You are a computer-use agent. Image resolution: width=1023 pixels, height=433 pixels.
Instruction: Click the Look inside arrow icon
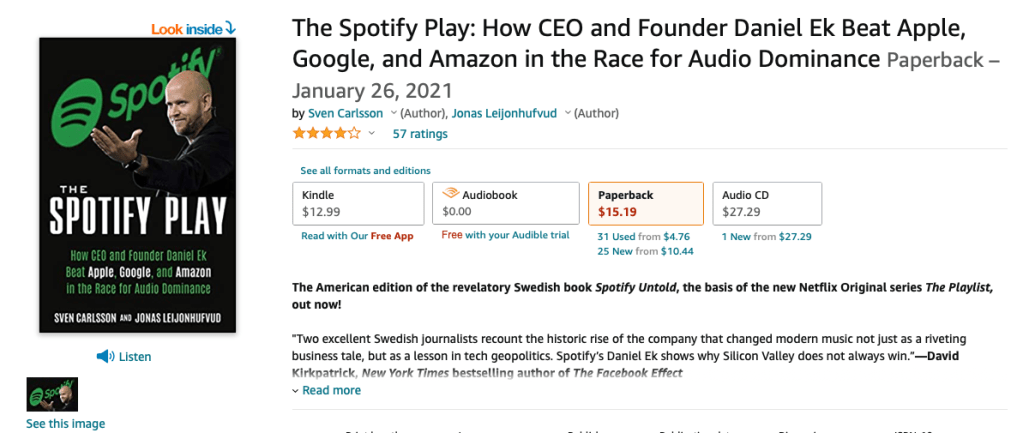coord(230,28)
